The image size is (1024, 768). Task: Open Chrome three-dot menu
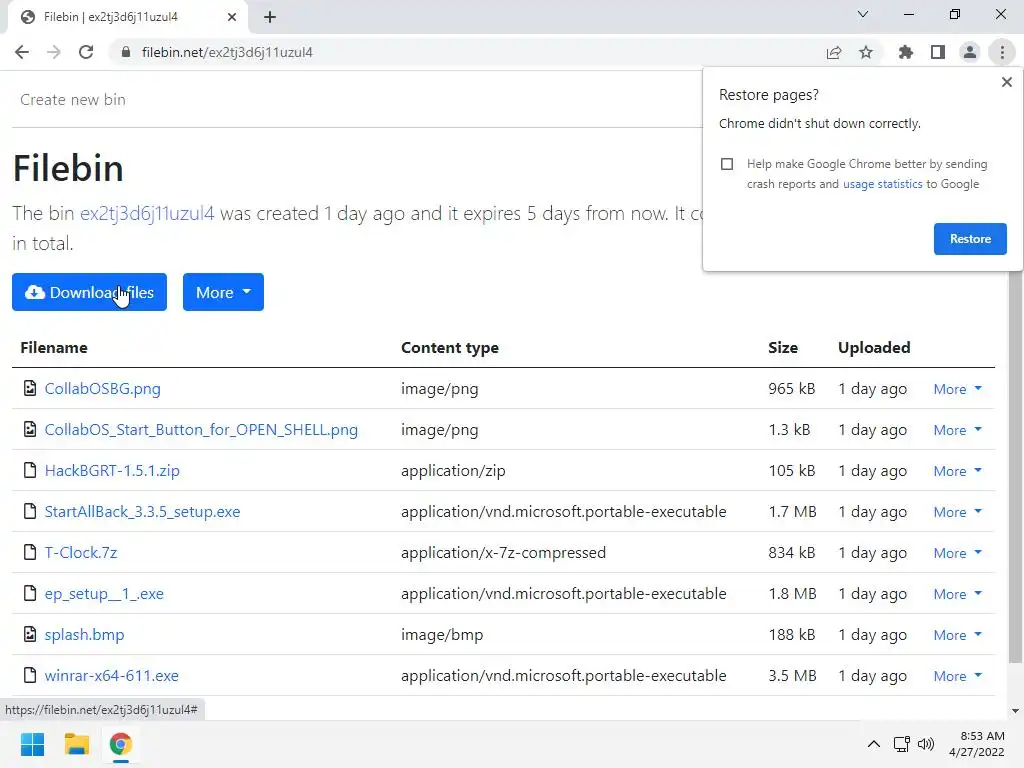point(1002,52)
